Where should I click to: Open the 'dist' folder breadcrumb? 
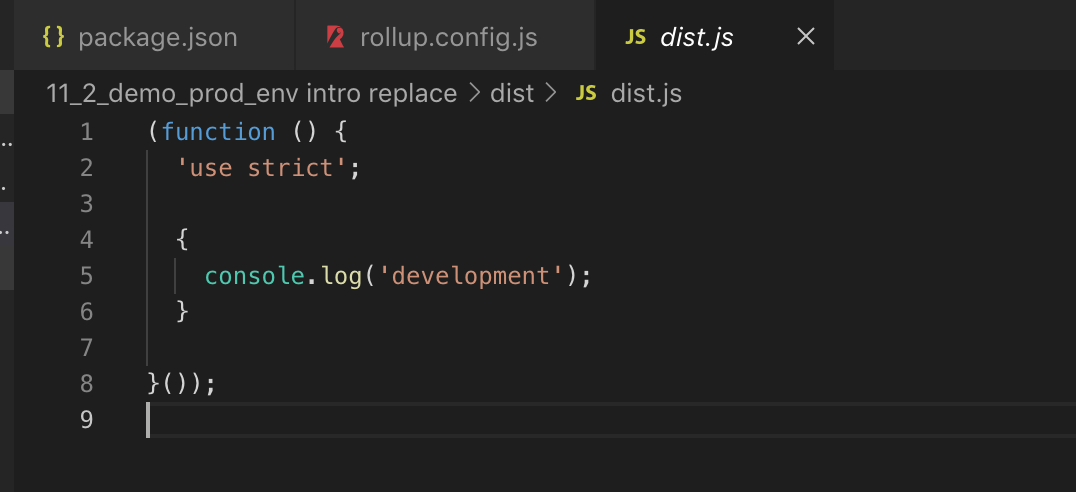tap(512, 94)
